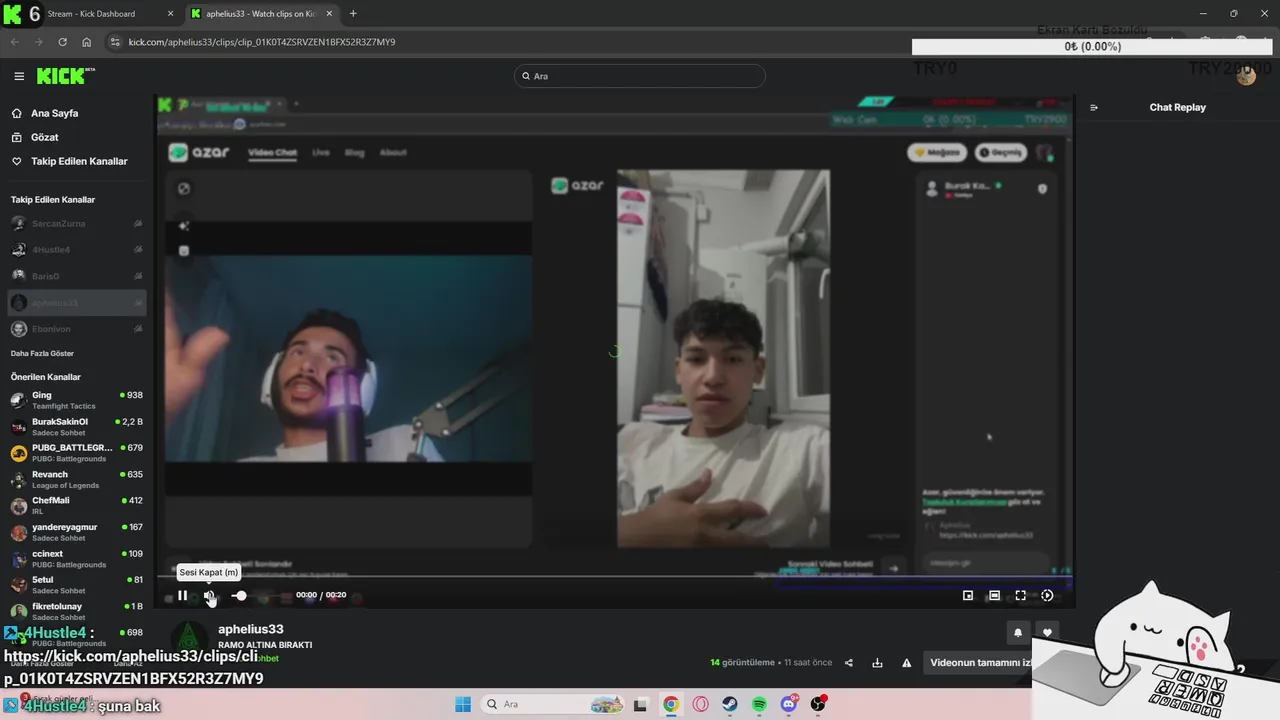The width and height of the screenshot is (1280, 720).
Task: Close the Kick Dashboard tab
Action: tap(170, 14)
